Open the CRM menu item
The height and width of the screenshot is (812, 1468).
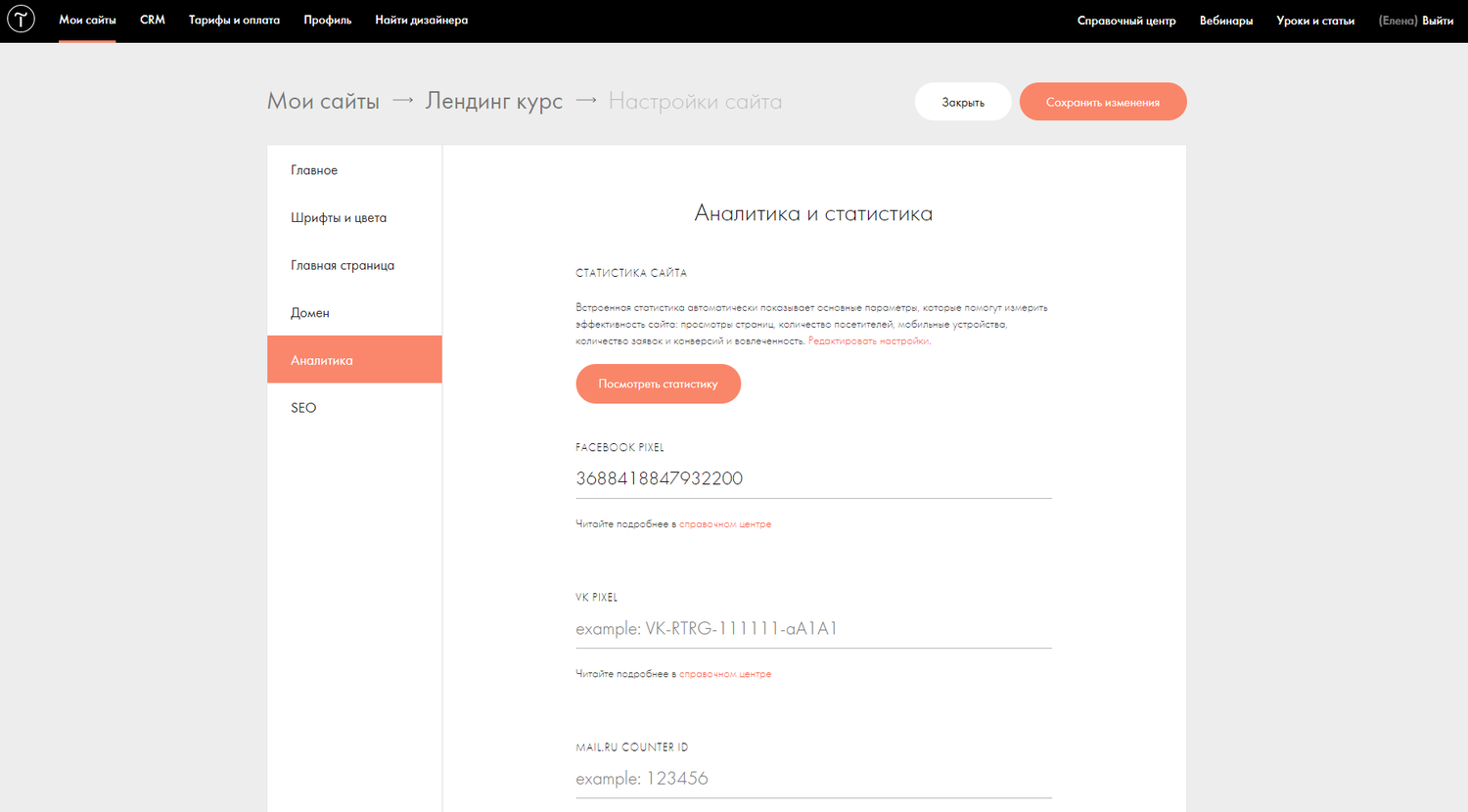point(153,20)
